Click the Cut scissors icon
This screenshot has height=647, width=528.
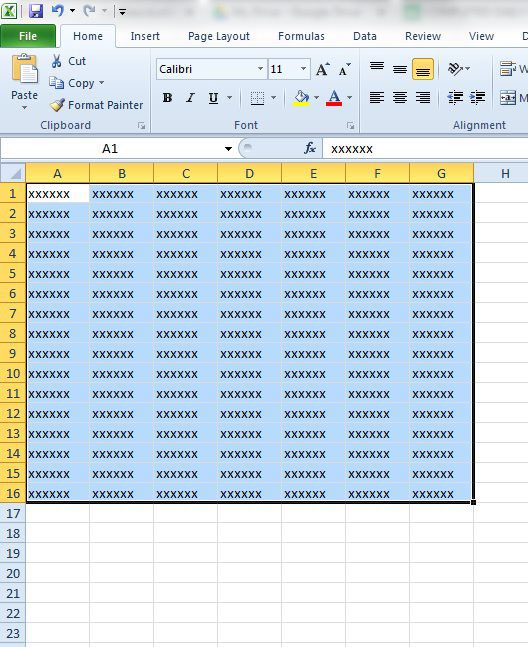(57, 61)
